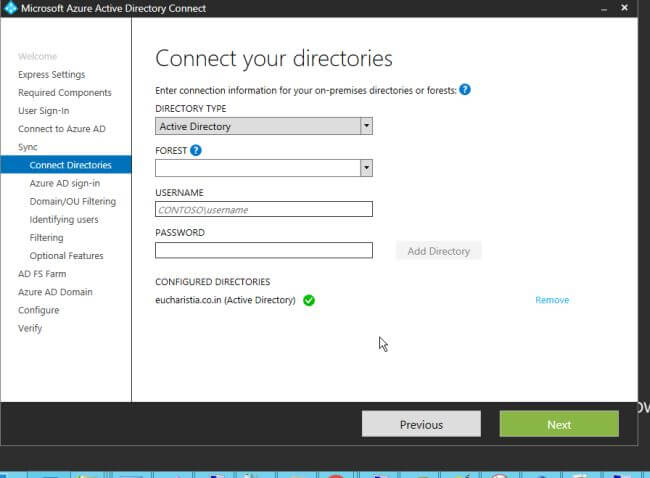Viewport: 650px width, 478px height.
Task: Click the green check next to eucharistia.co.in
Action: (x=309, y=300)
